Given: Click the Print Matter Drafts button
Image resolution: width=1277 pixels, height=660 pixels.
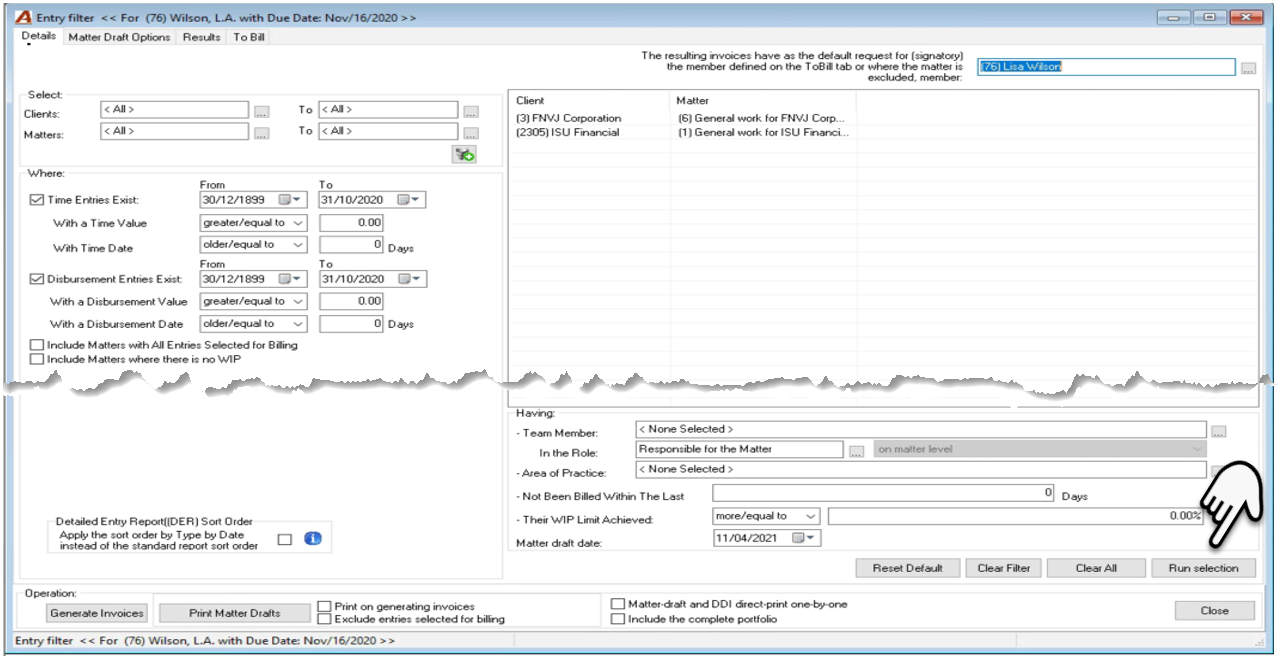Looking at the screenshot, I should (234, 613).
